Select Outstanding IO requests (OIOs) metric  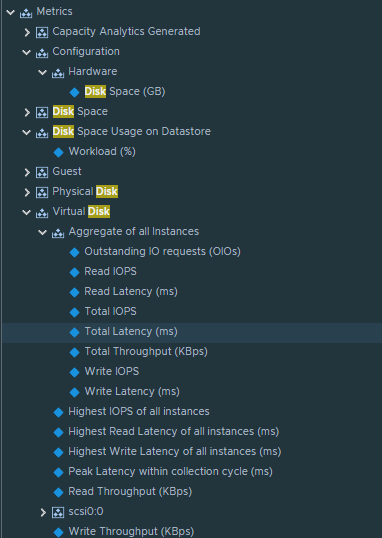pyautogui.click(x=162, y=252)
